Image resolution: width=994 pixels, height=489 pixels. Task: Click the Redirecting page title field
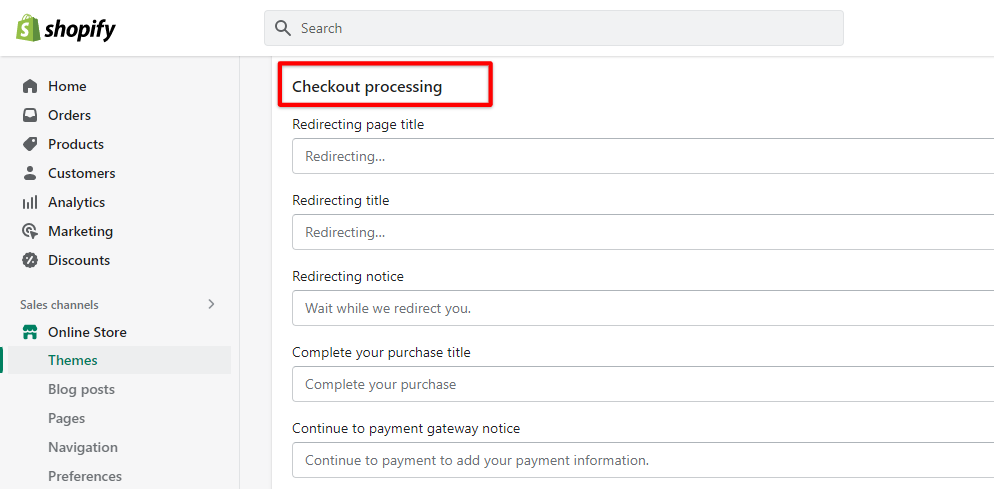(x=642, y=156)
